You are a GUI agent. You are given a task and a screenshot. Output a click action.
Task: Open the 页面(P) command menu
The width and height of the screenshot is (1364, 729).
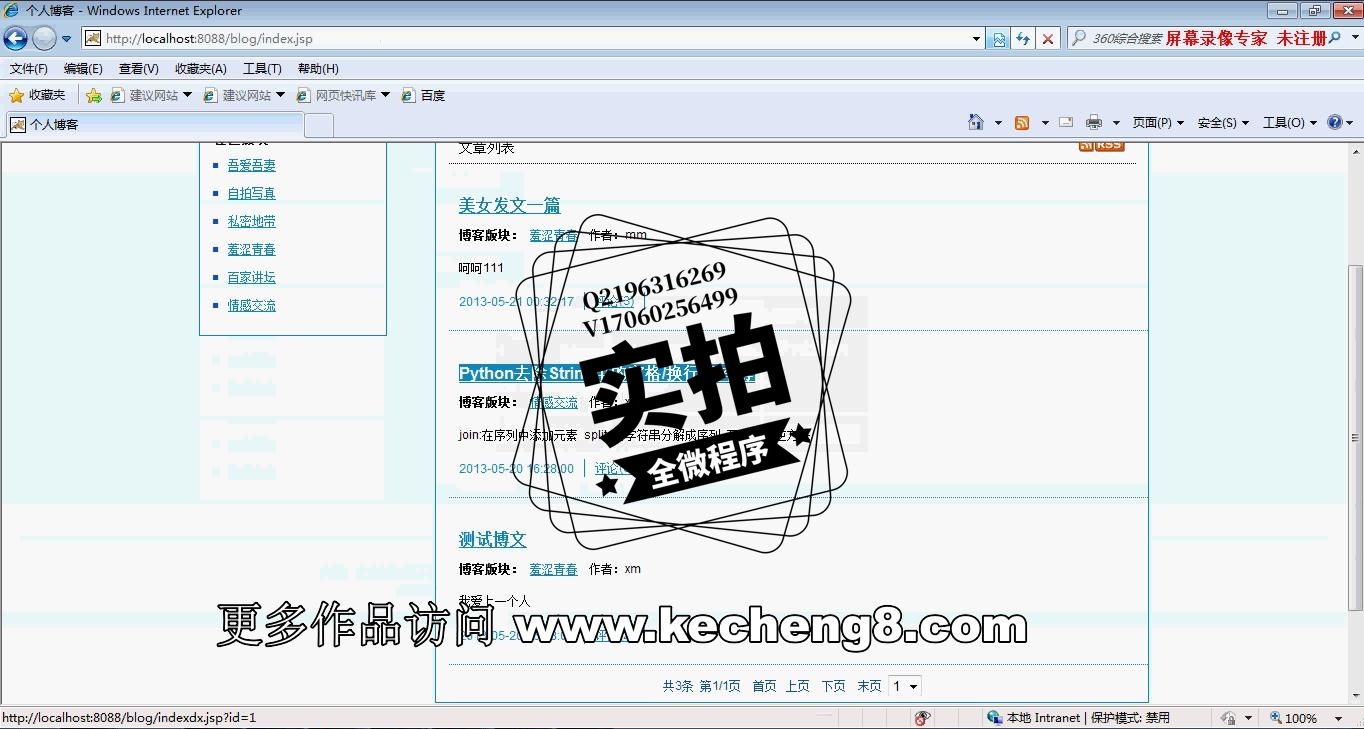click(1158, 122)
